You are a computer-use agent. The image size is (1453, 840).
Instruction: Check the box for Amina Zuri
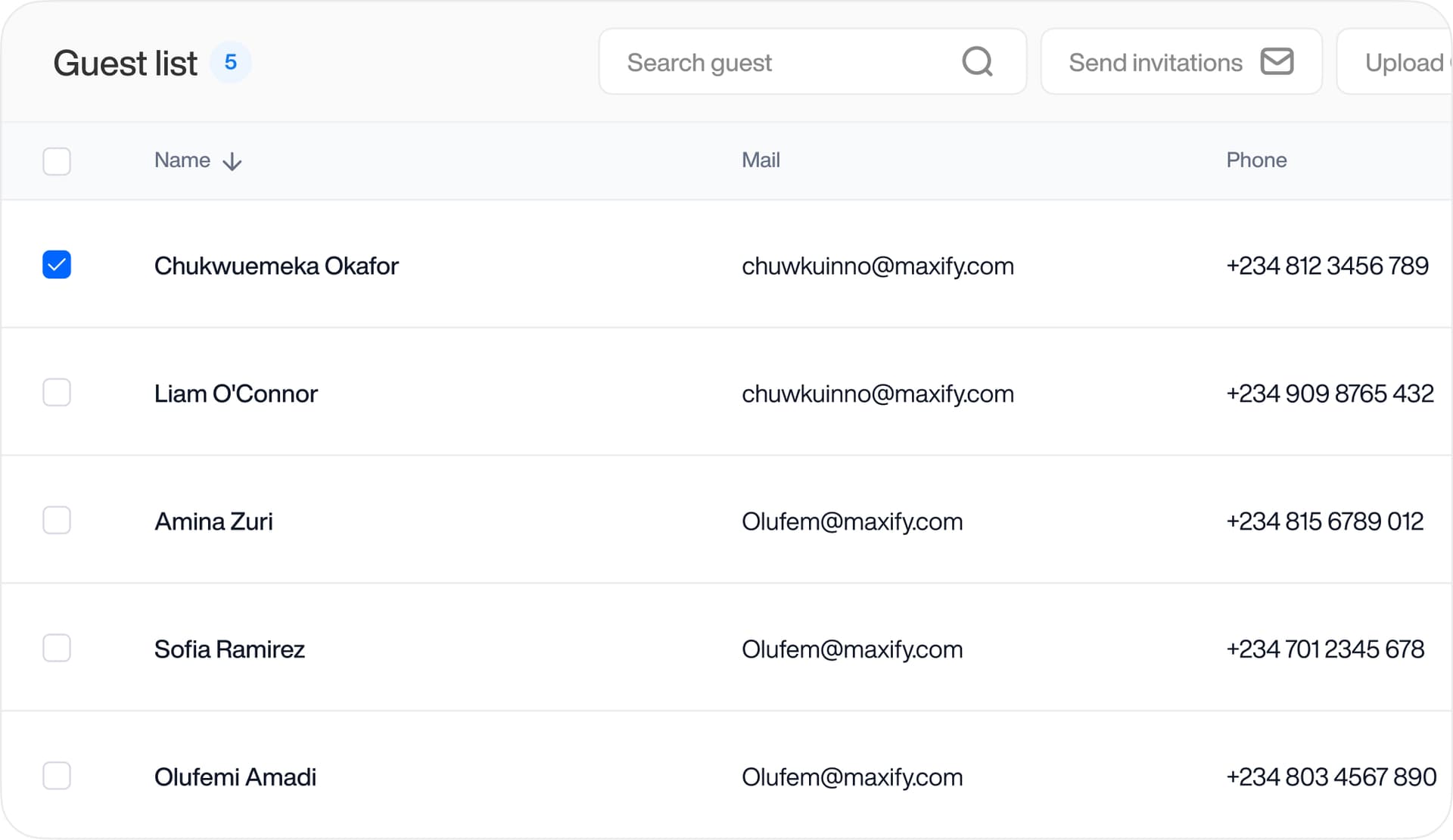click(57, 521)
